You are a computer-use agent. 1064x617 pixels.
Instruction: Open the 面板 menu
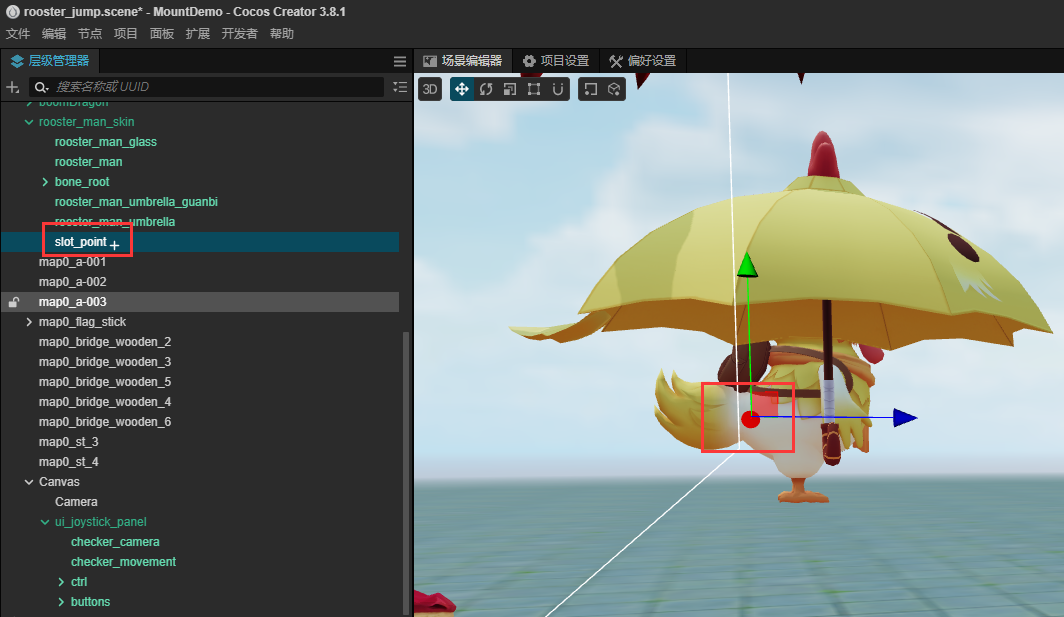pos(162,34)
